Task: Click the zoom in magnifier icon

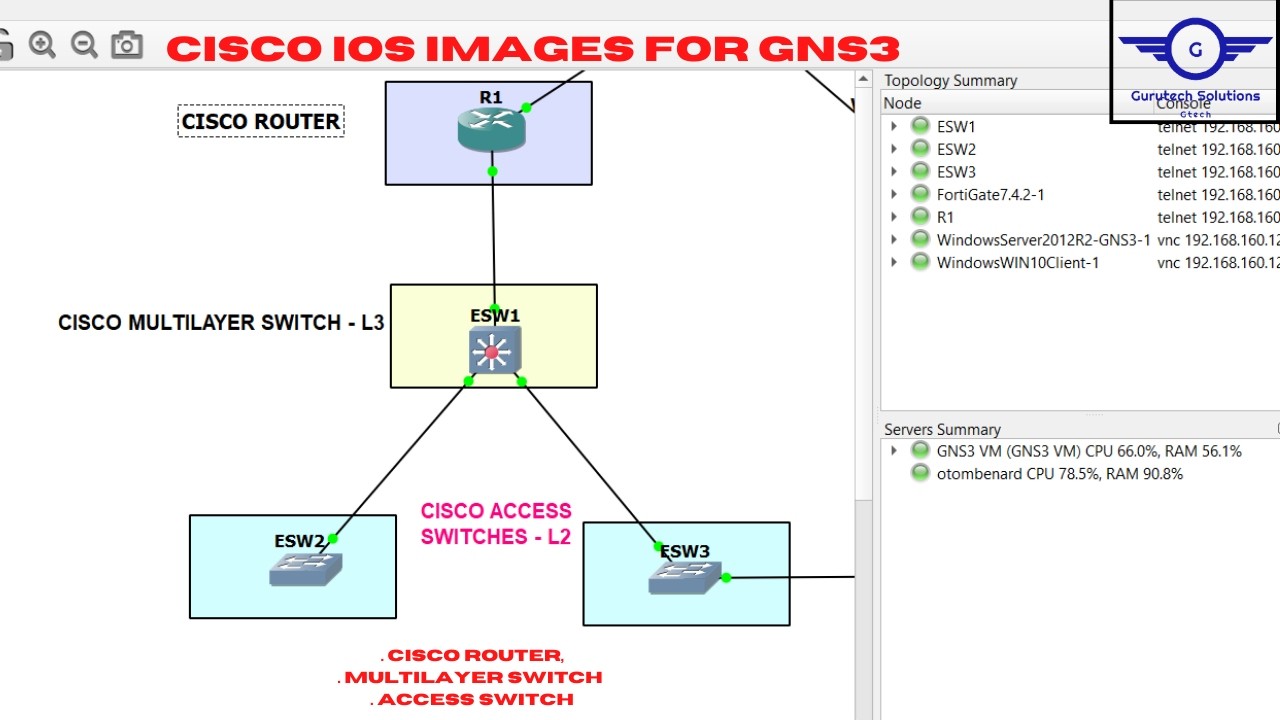Action: (x=42, y=45)
